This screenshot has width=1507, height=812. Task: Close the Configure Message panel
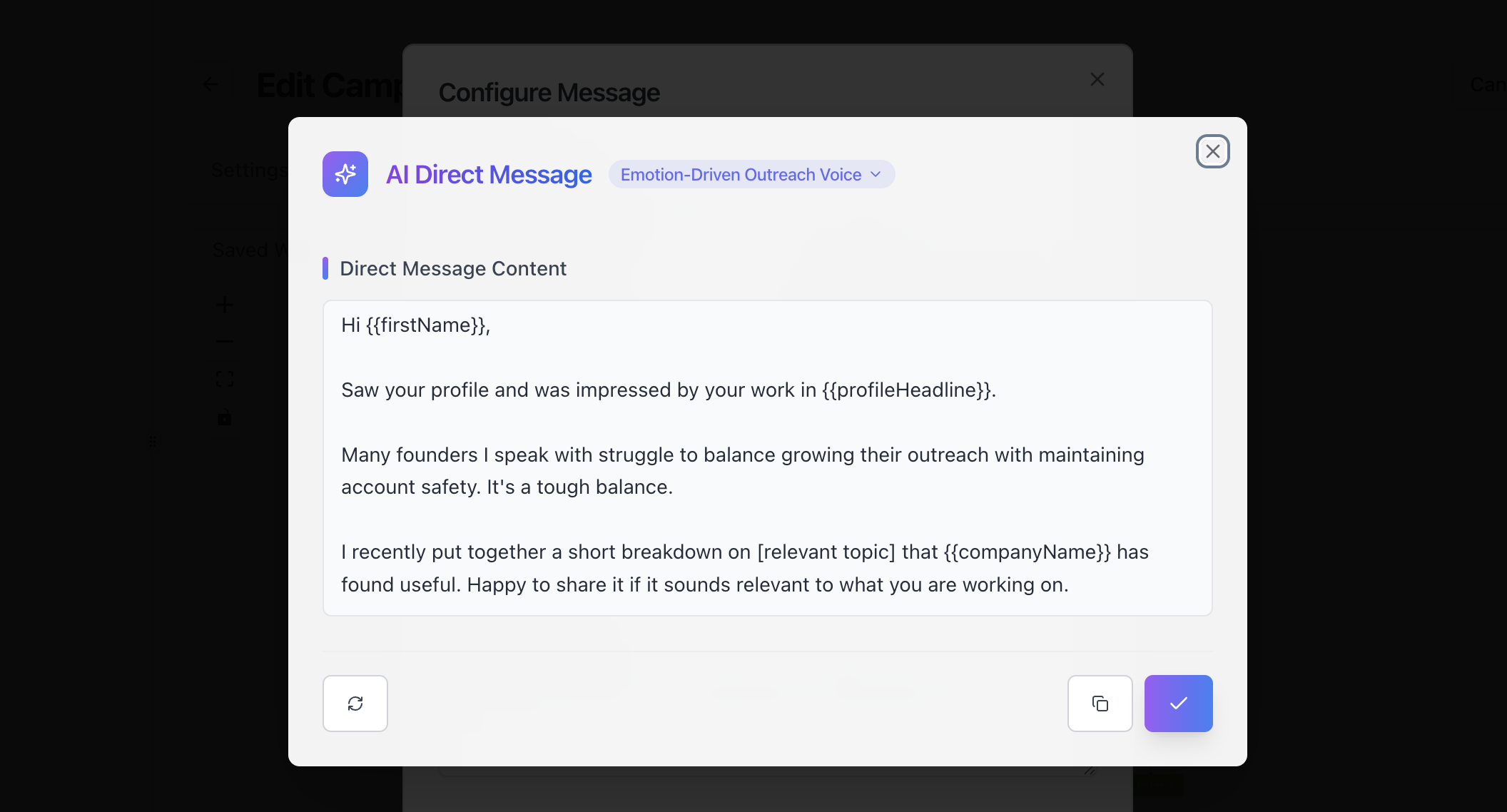(1097, 79)
